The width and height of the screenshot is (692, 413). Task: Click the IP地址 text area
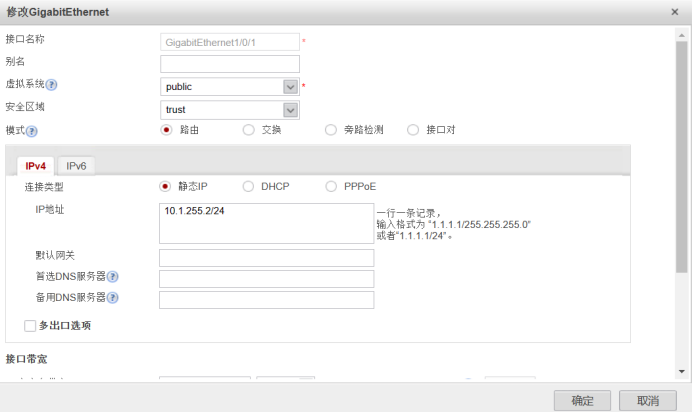[267, 223]
